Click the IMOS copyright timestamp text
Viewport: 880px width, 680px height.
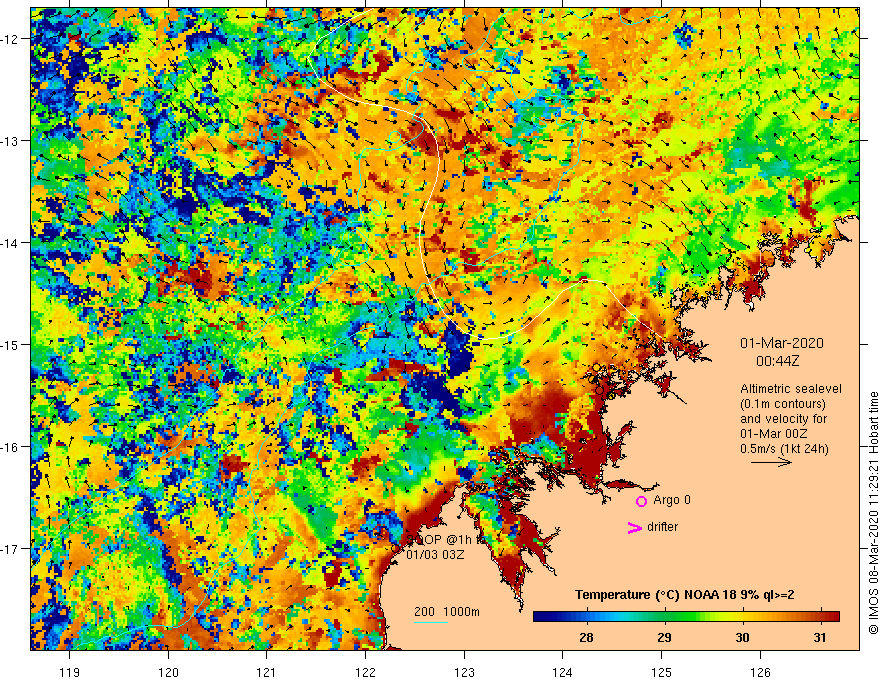tap(873, 513)
